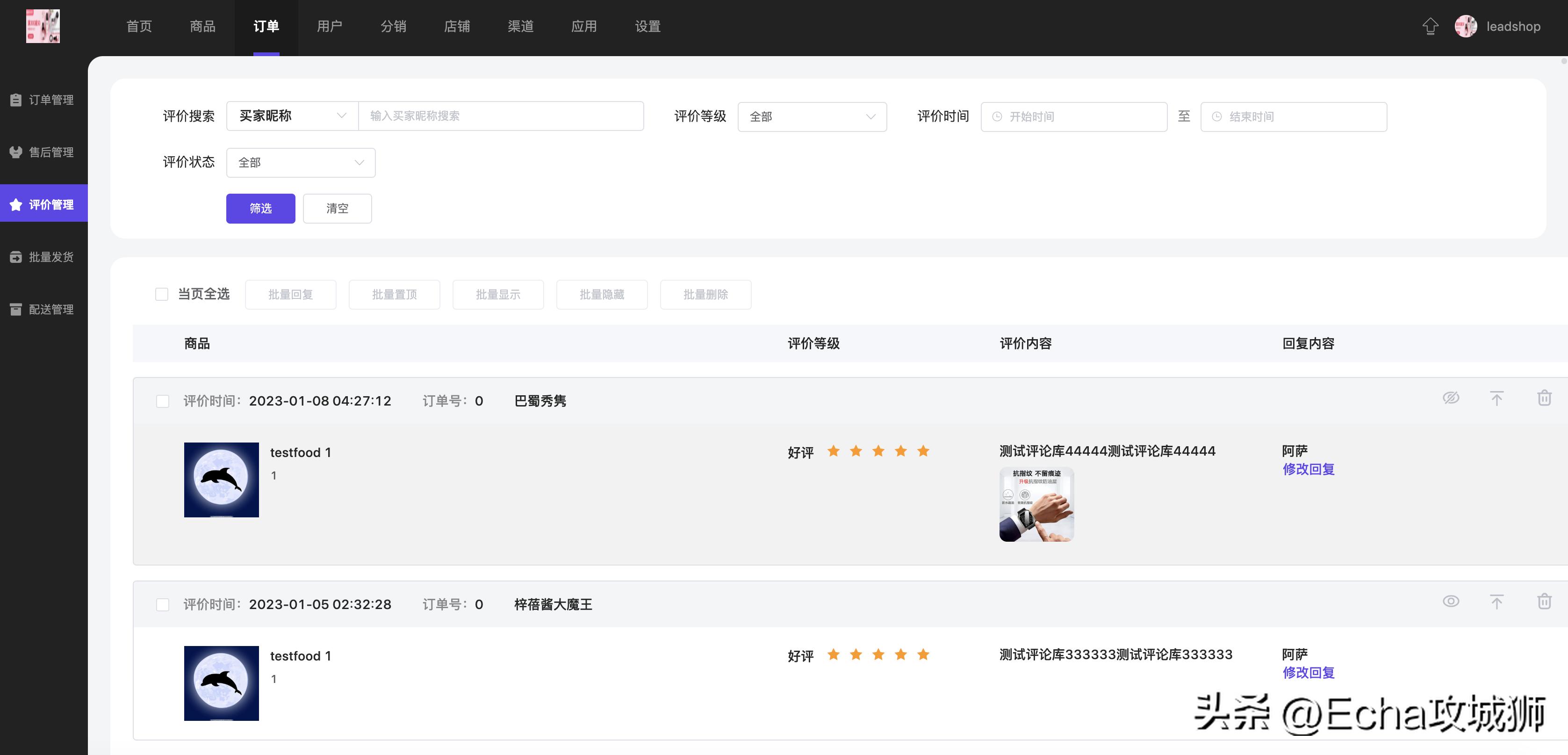
Task: Hide 巴蜀秀隽's review using the eye-slash icon
Action: pyautogui.click(x=1452, y=398)
